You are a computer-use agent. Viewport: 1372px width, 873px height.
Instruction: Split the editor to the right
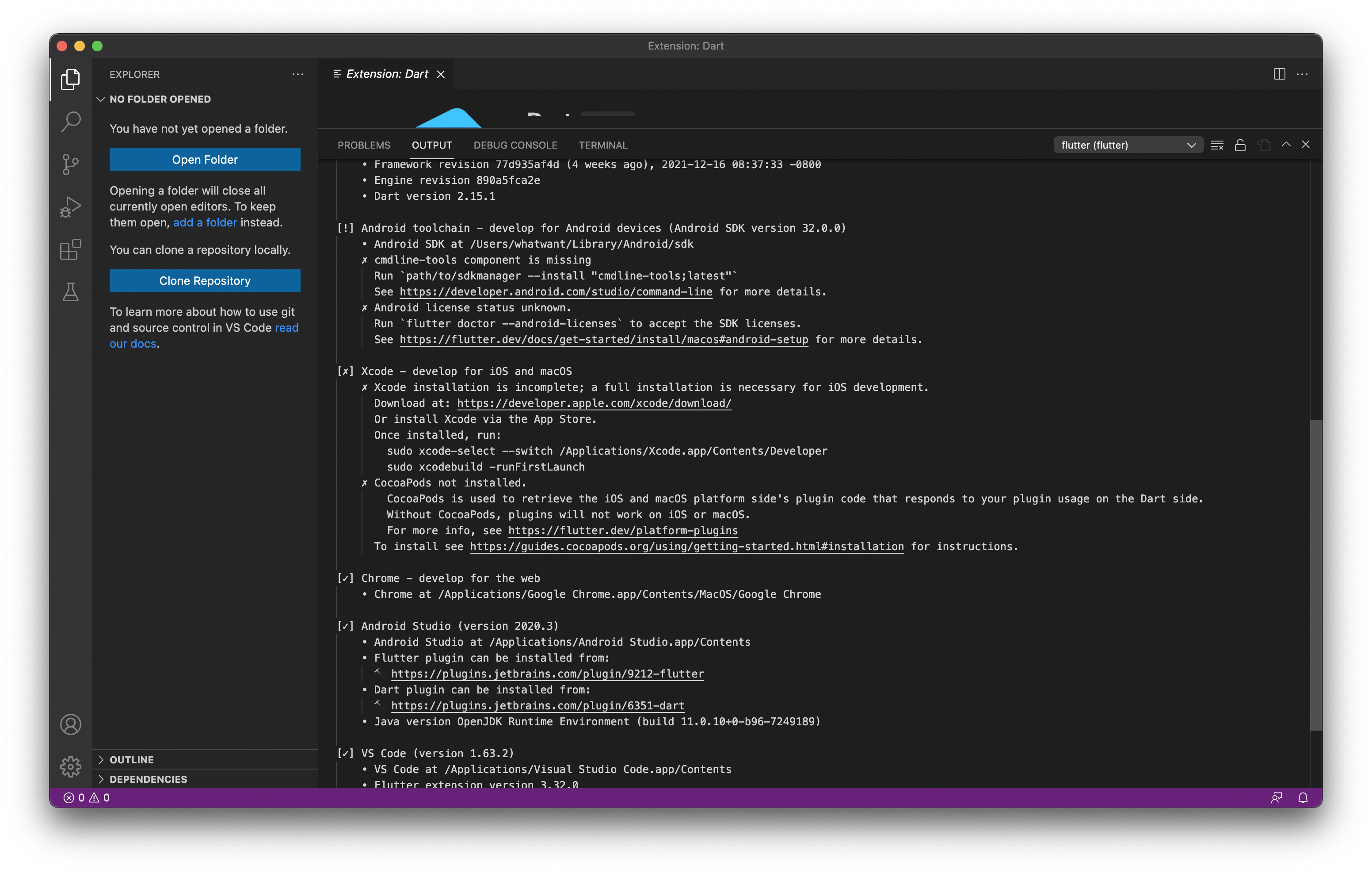point(1279,74)
